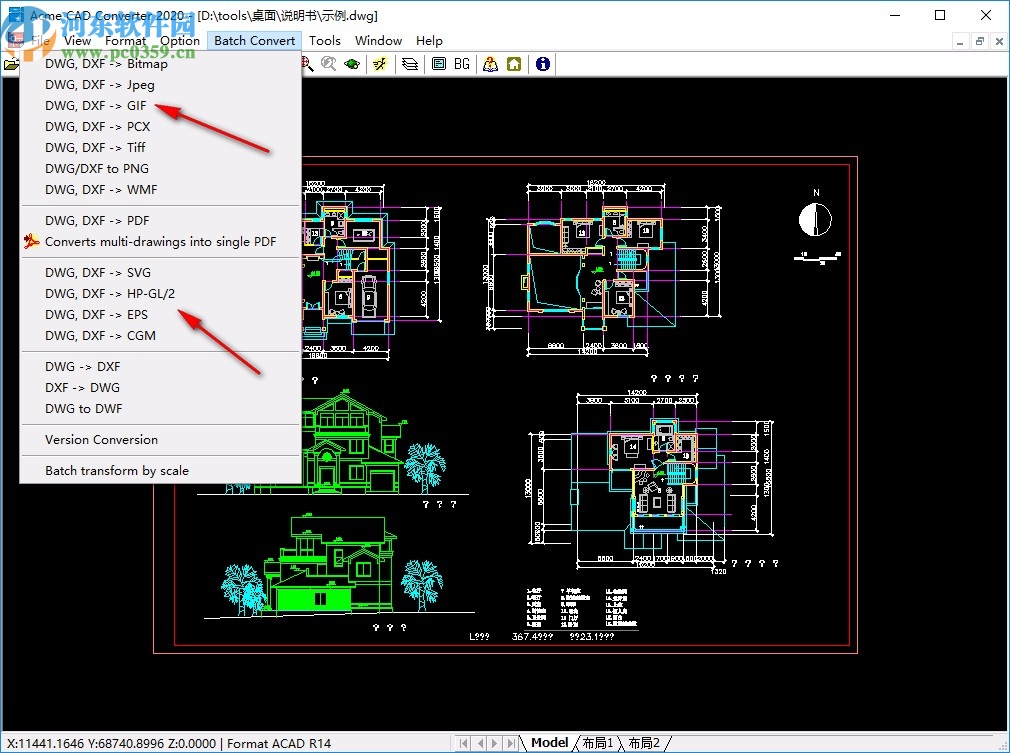Open the help book icon
Image resolution: width=1010 pixels, height=753 pixels.
click(x=490, y=64)
